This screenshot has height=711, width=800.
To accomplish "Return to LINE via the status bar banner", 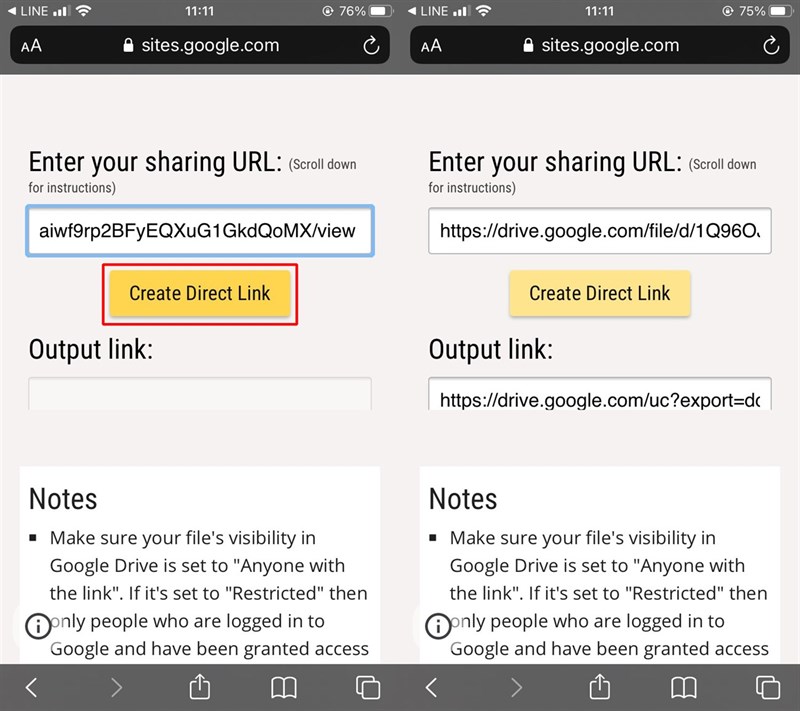I will pos(30,11).
